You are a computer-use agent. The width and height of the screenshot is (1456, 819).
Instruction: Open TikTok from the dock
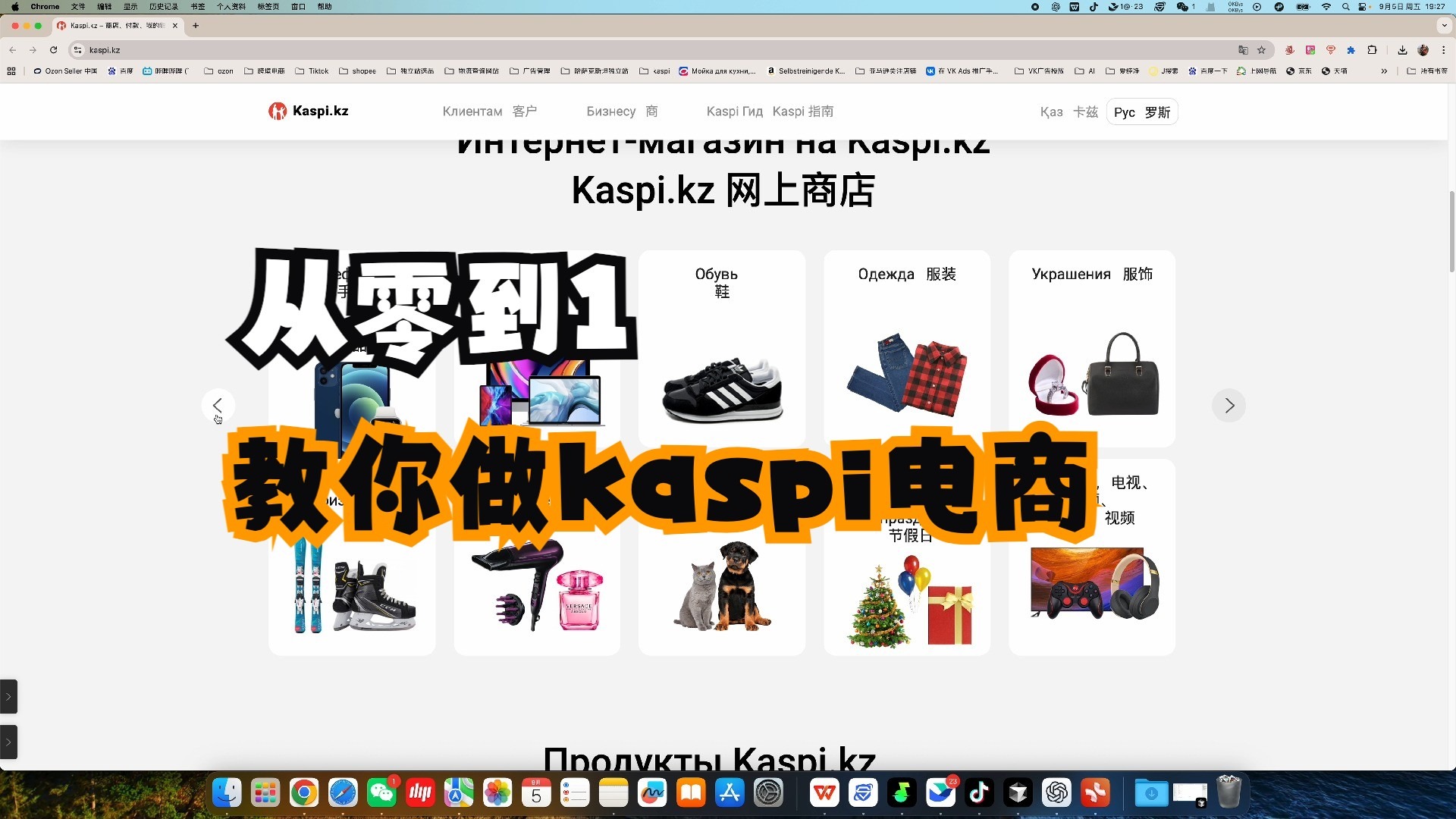coord(979,793)
